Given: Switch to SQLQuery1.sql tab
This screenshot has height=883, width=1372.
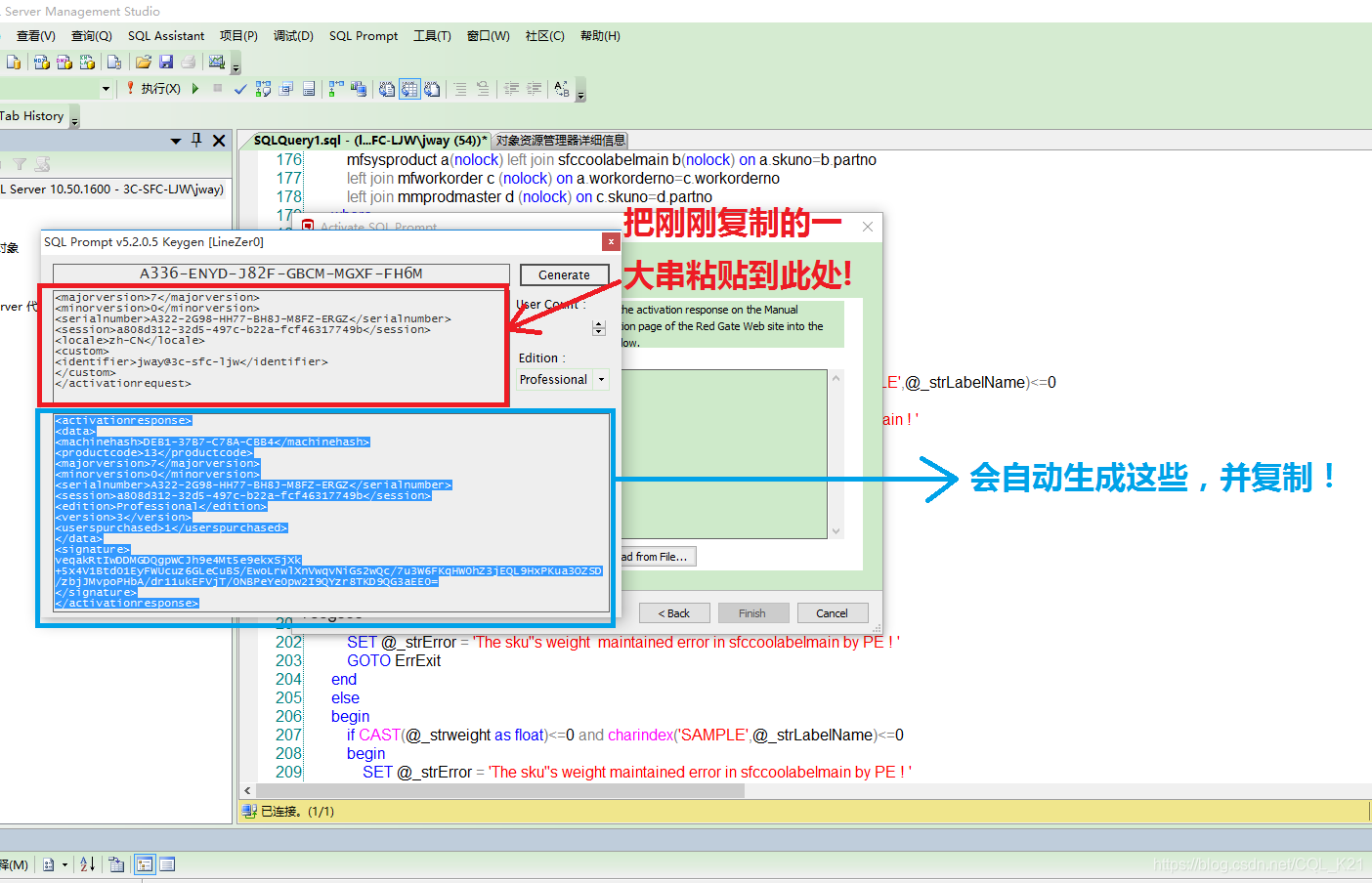Looking at the screenshot, I should [x=369, y=140].
